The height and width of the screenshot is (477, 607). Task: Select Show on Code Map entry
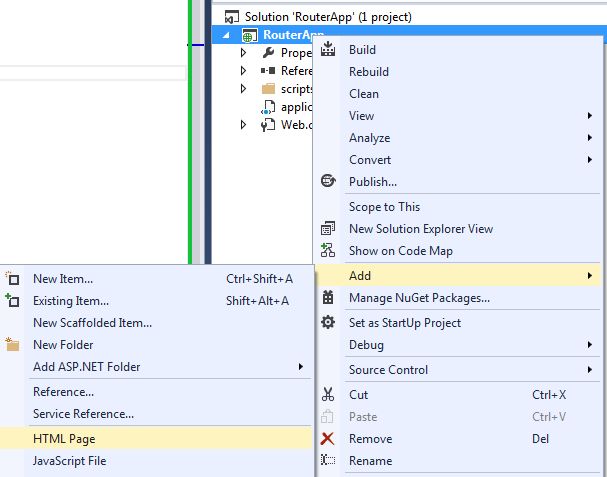click(458, 251)
